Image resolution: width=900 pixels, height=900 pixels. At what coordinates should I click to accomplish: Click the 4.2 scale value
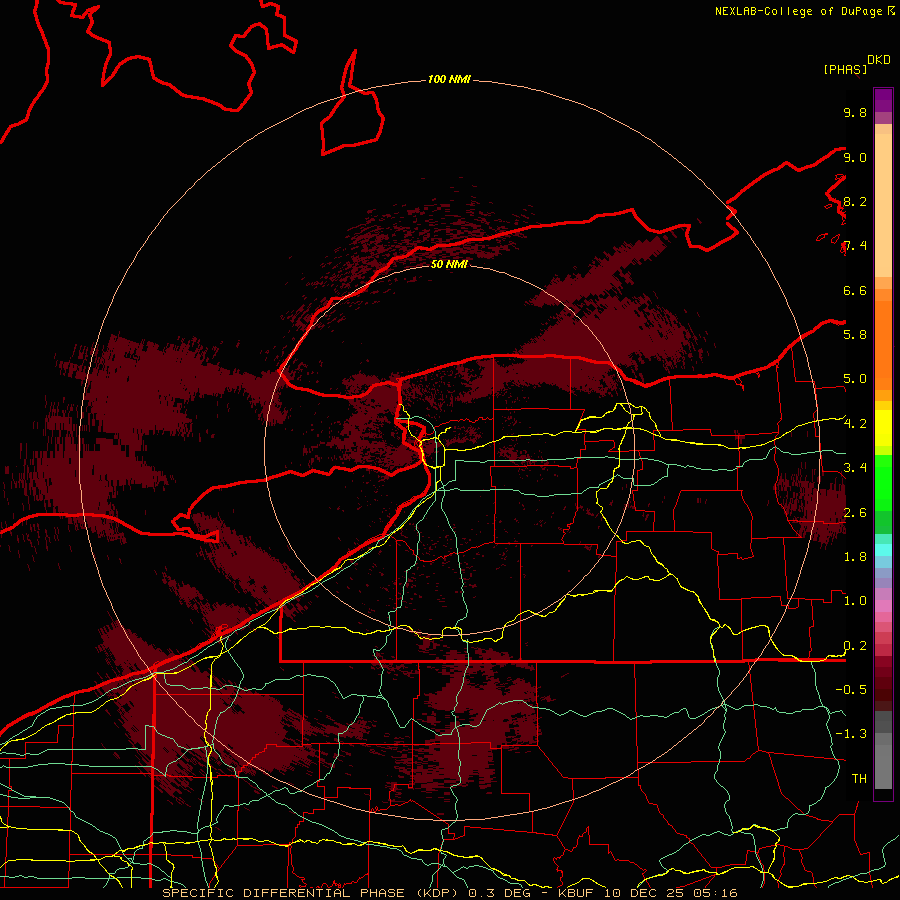855,424
